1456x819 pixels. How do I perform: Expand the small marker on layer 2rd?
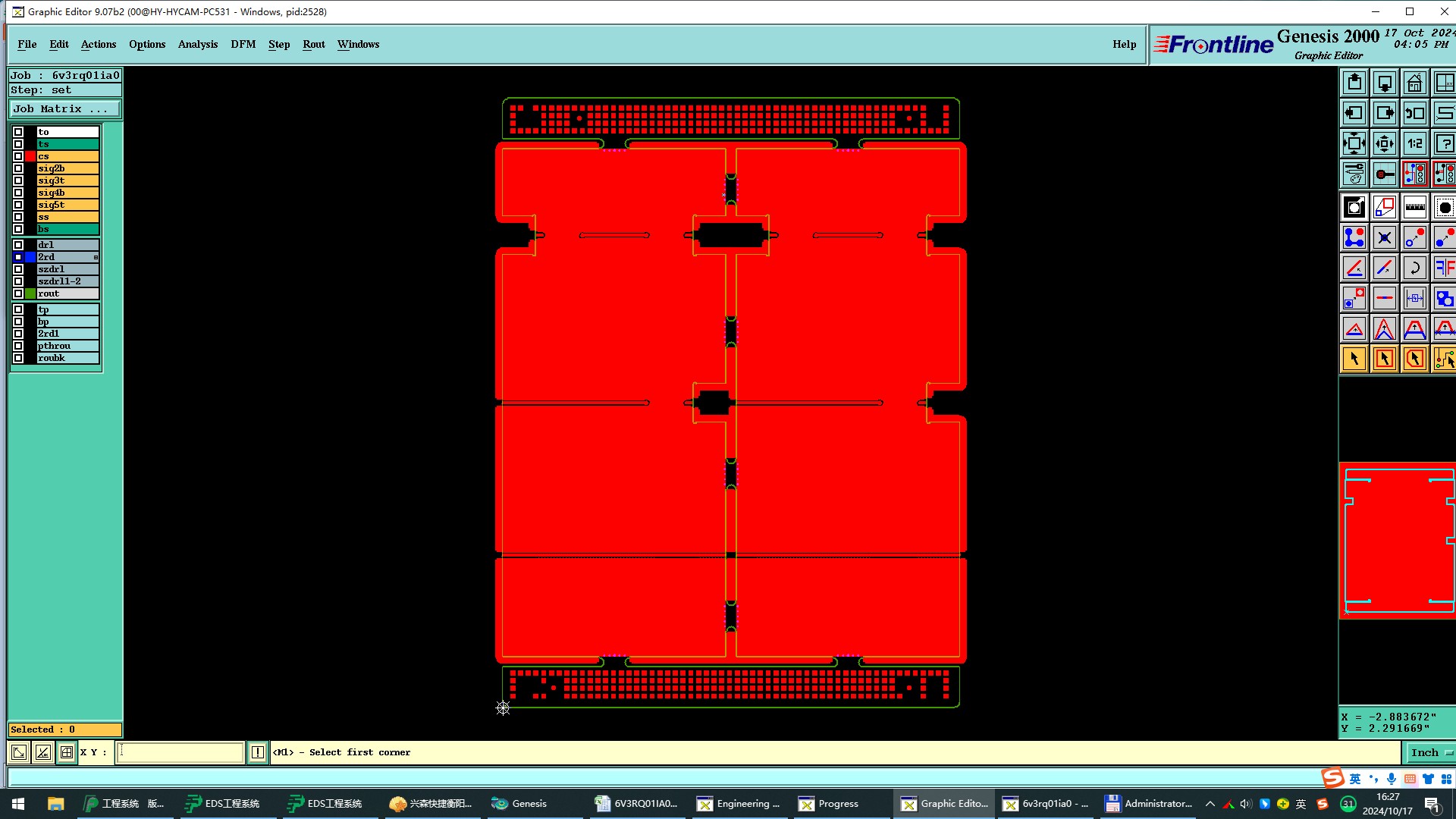(96, 258)
